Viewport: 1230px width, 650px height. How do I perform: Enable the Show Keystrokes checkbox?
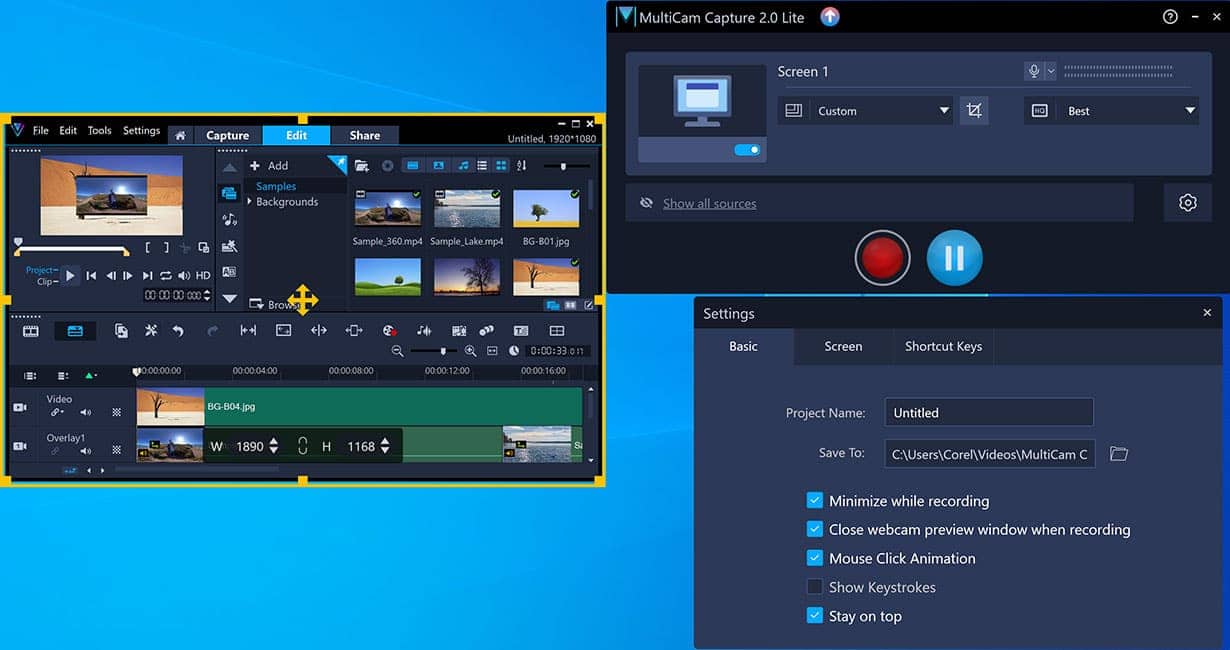point(814,587)
